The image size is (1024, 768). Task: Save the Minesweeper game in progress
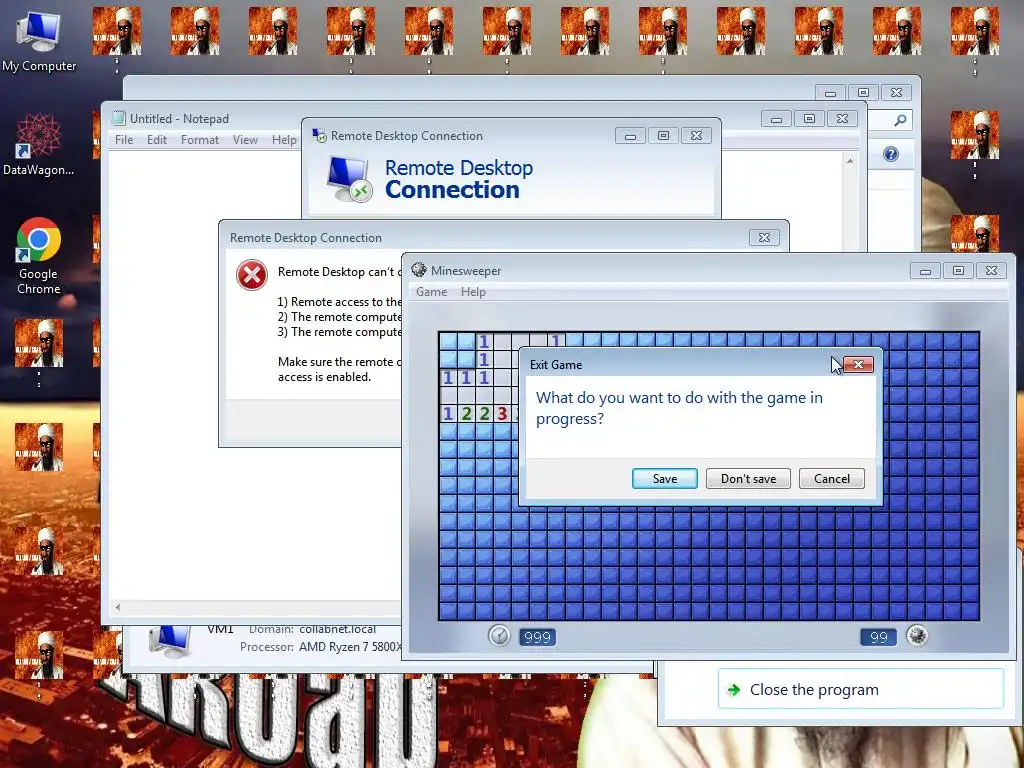pos(665,479)
